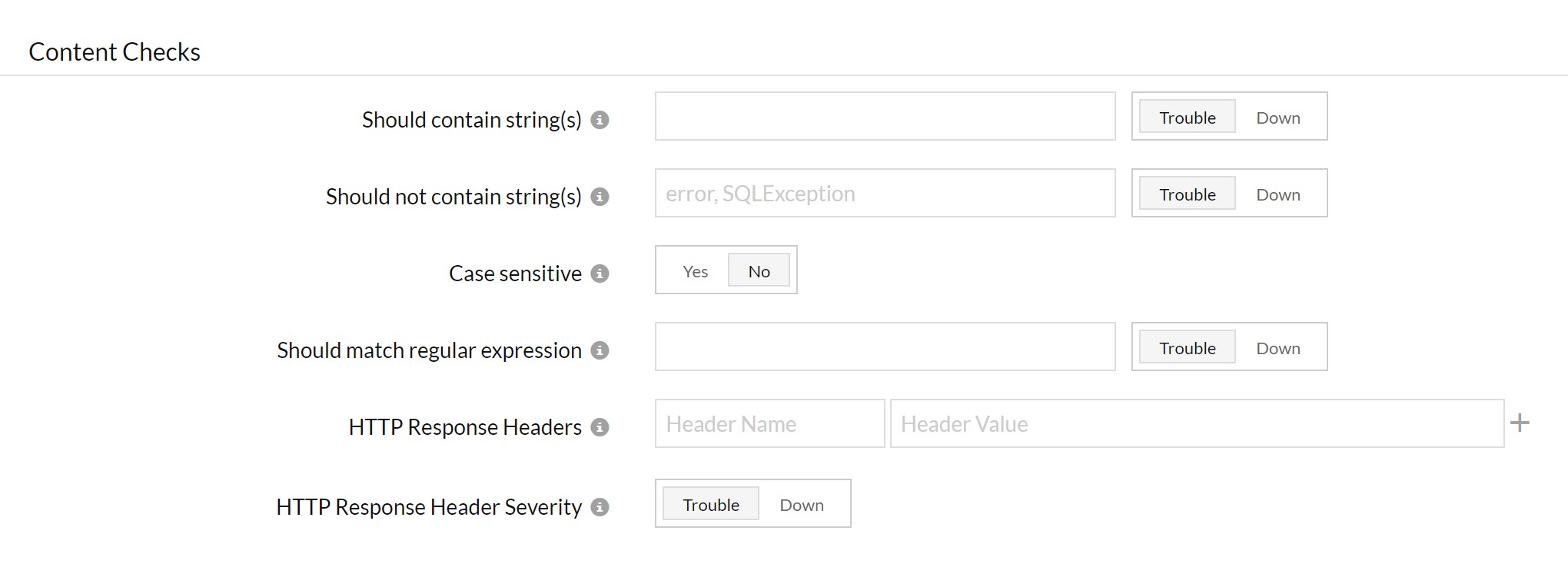Image resolution: width=1568 pixels, height=587 pixels.
Task: Click the Header Name input field
Action: coord(769,423)
